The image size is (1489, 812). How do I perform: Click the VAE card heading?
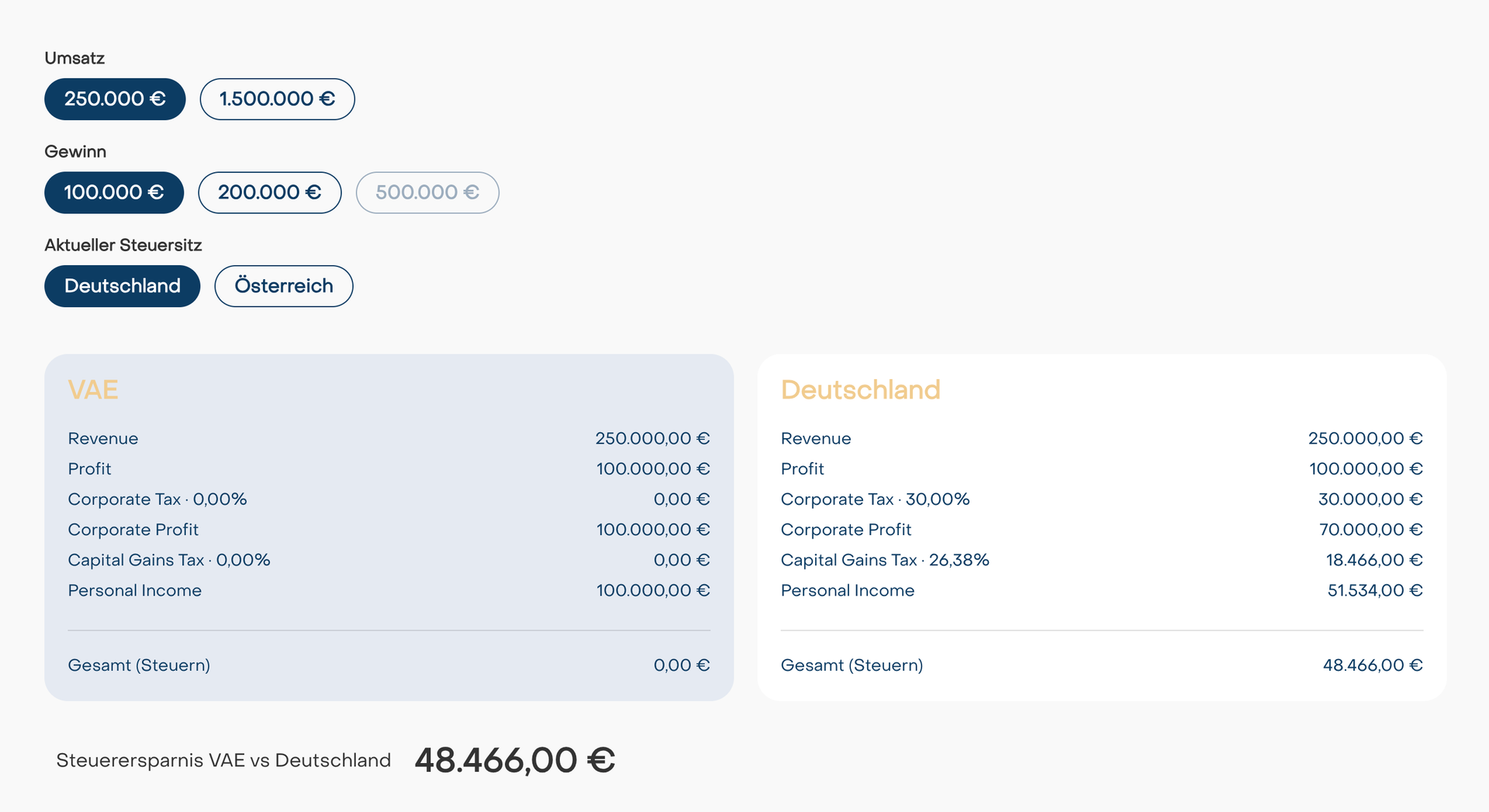pos(93,390)
